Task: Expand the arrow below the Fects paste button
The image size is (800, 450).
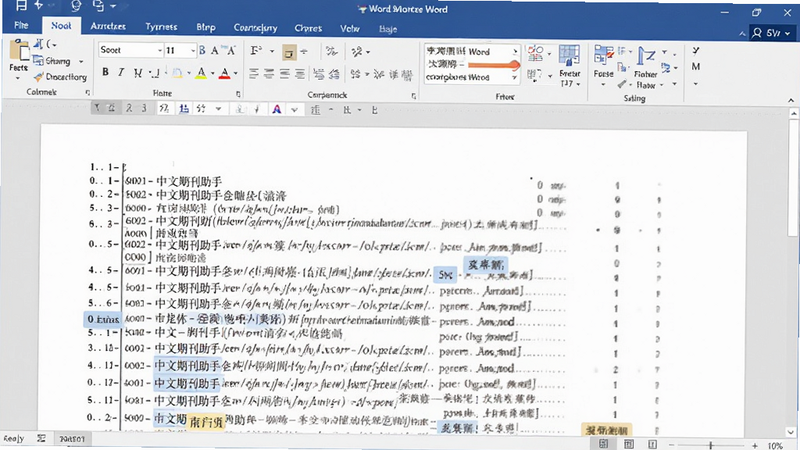Action: click(x=18, y=79)
